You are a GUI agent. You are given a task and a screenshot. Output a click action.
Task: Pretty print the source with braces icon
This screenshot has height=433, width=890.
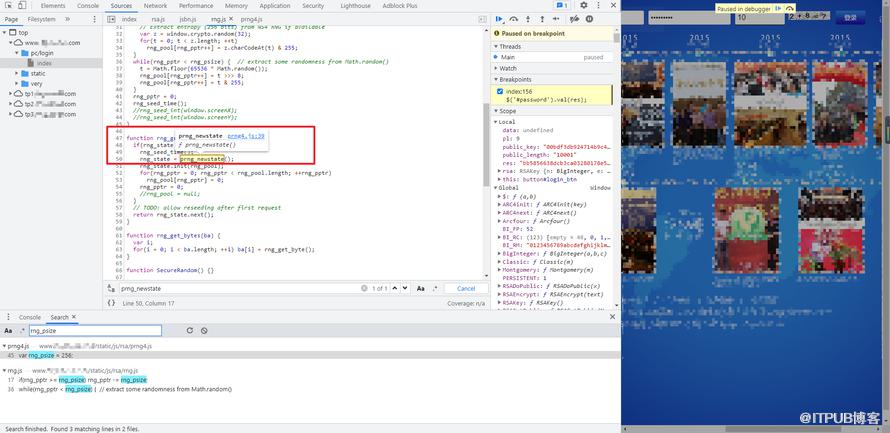point(111,303)
